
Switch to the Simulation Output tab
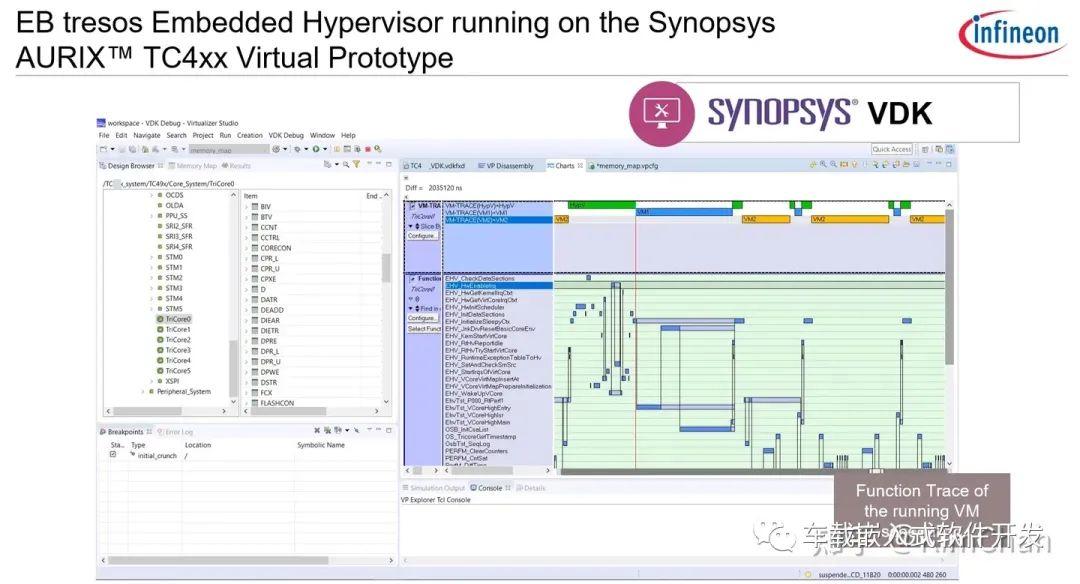(434, 488)
